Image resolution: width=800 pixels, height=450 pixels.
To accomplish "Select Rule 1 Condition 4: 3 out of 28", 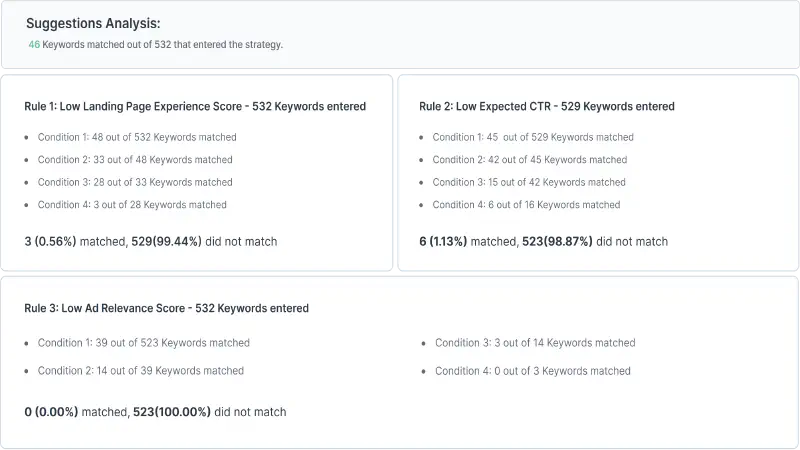I will point(132,205).
